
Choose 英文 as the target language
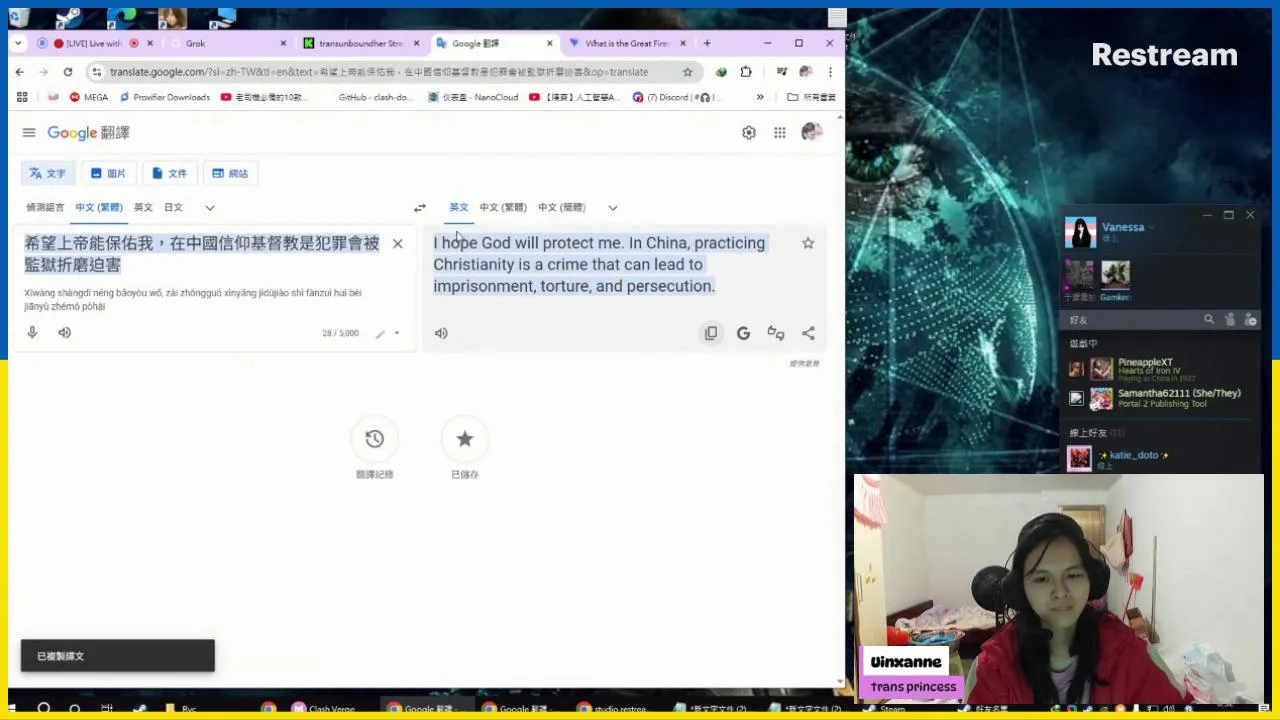pyautogui.click(x=459, y=208)
